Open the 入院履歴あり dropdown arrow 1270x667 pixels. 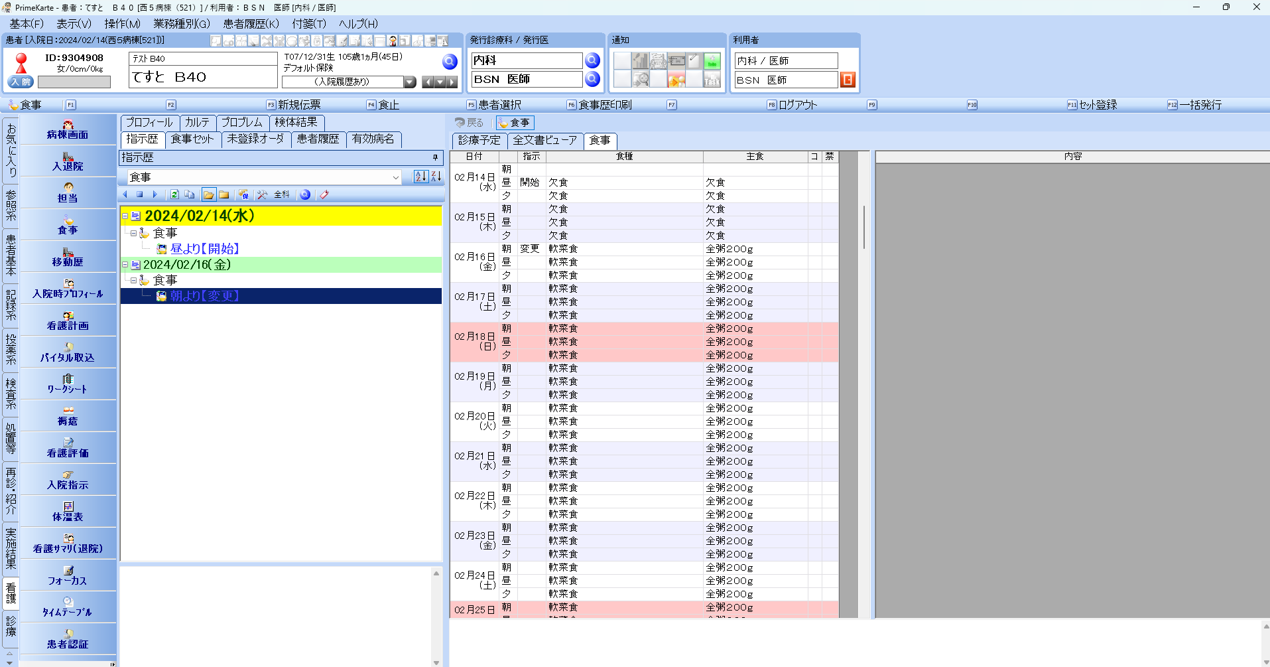(409, 82)
